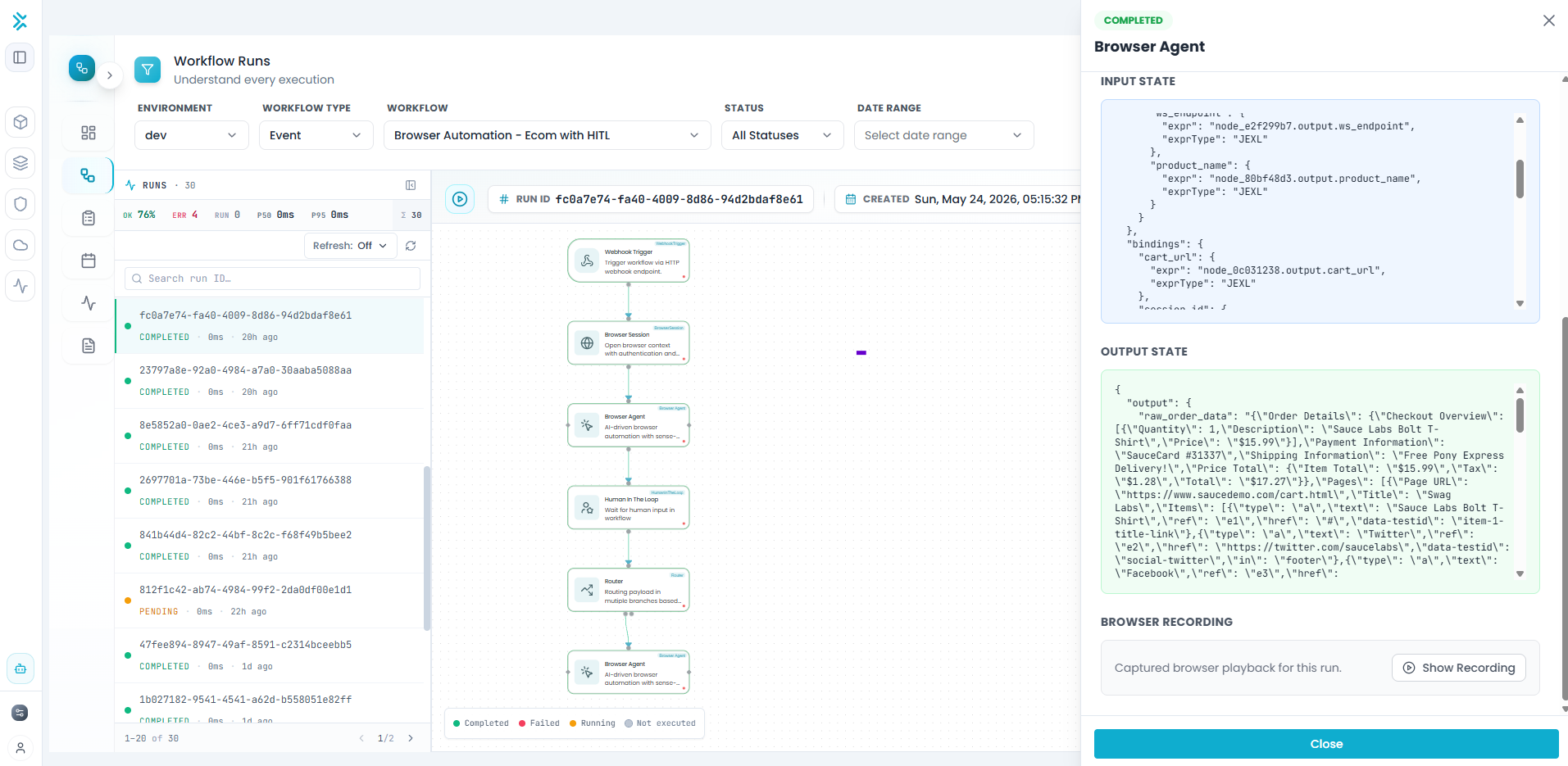Screen dimensions: 1568x766
Task: Select the Human In The Loop node
Action: coord(629,508)
